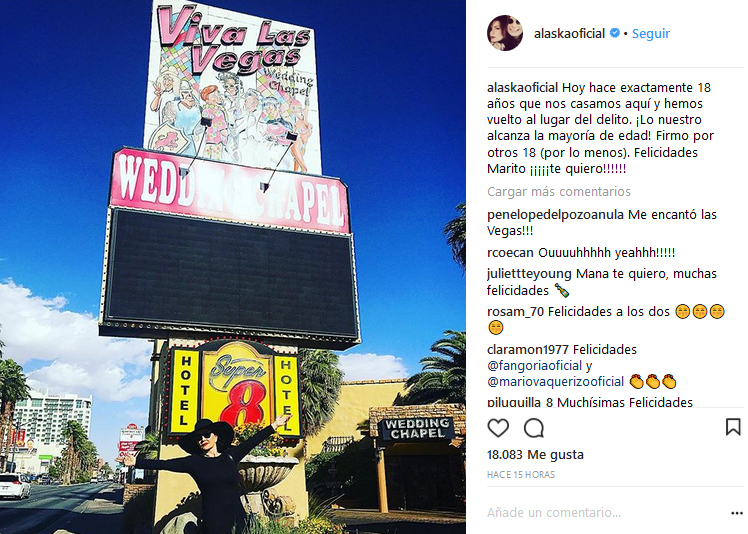This screenshot has height=534, width=748.
Task: Open the three-dot more options menu
Action: (737, 513)
